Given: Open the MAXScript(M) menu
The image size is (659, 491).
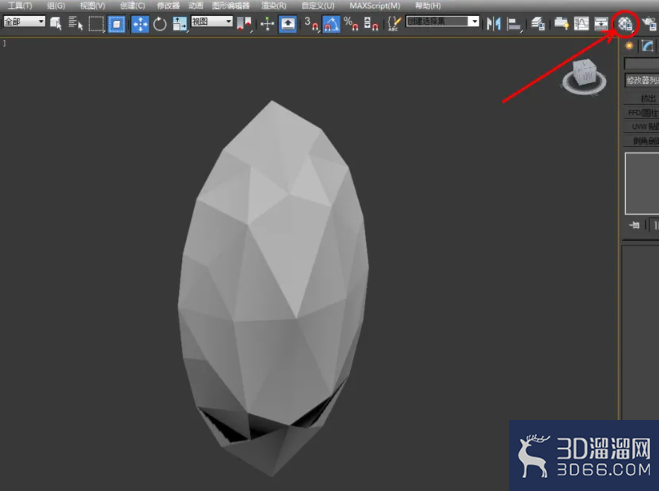Looking at the screenshot, I should coord(374,5).
